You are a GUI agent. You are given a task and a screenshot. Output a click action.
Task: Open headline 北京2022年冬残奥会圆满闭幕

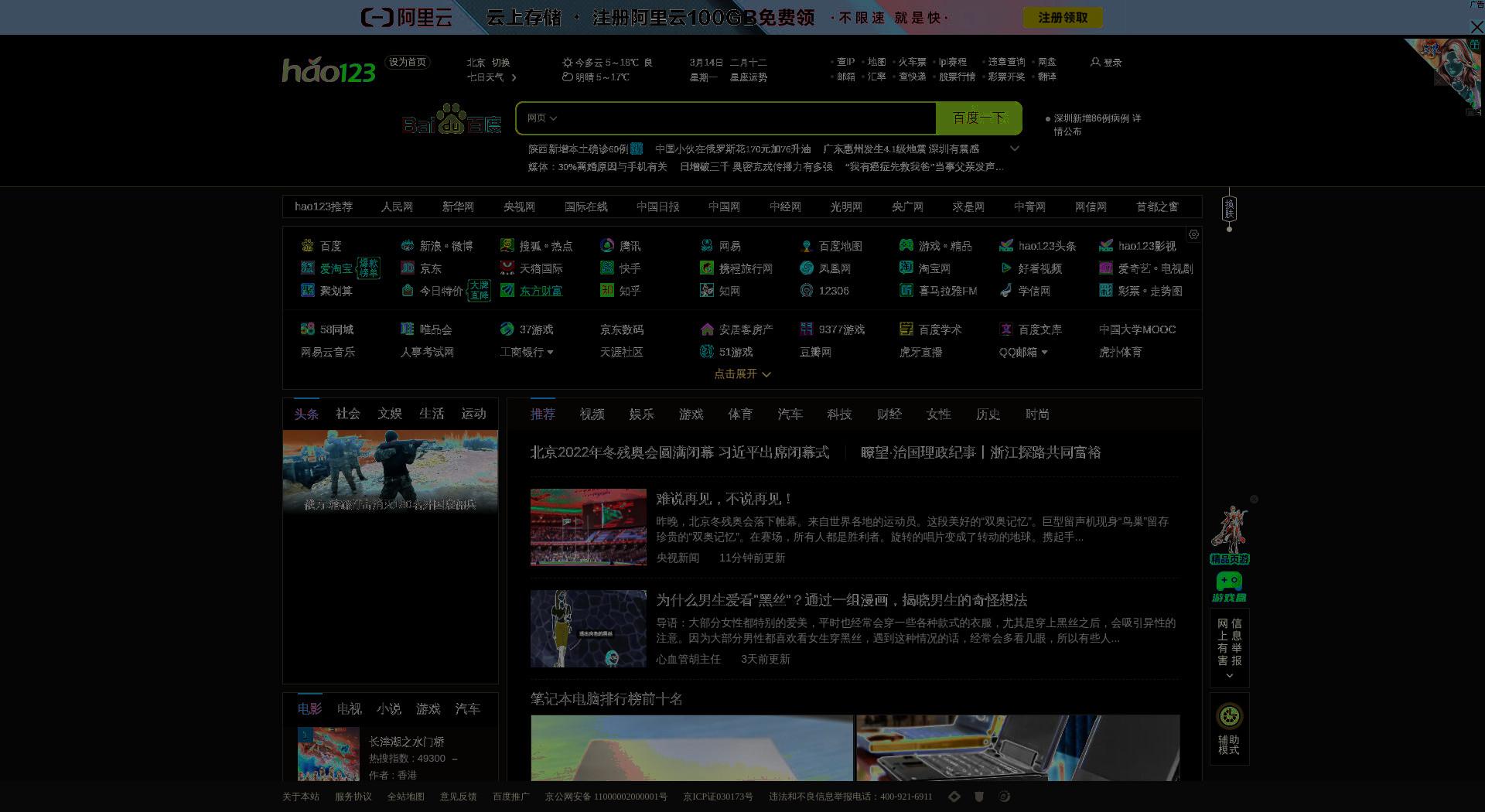[x=680, y=452]
